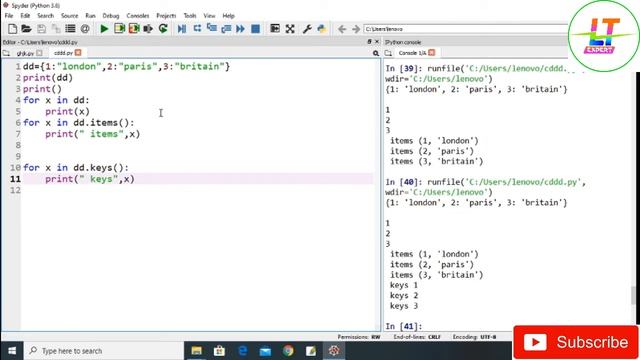Open Mail app from taskbar
This screenshot has width=640, height=360.
click(x=265, y=351)
